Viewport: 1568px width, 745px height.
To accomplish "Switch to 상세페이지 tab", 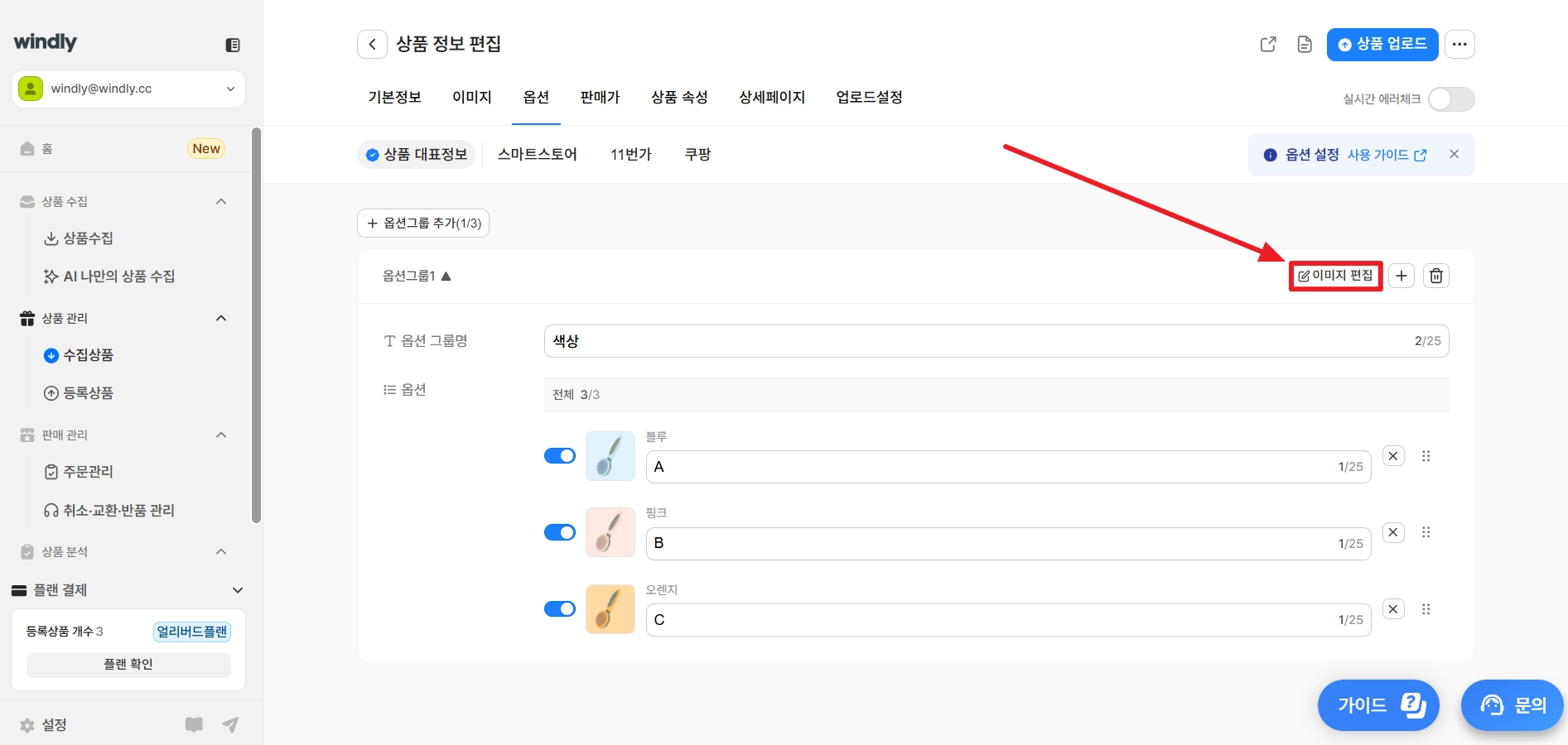I will point(772,98).
